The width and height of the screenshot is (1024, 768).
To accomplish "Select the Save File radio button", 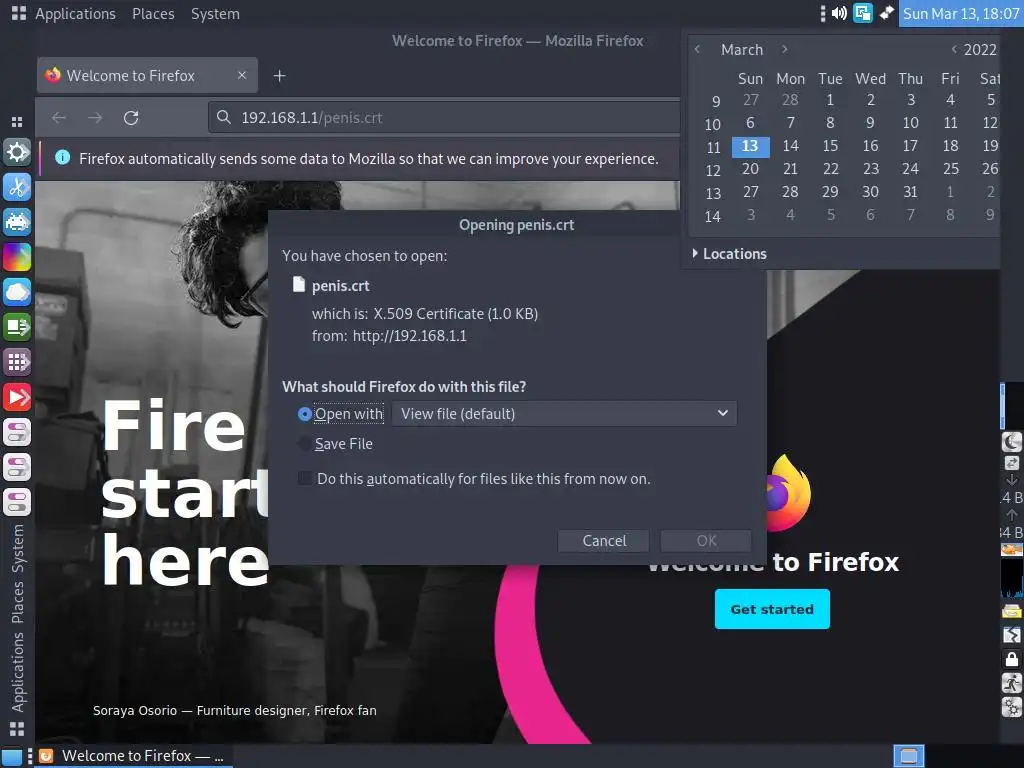I will (x=304, y=444).
